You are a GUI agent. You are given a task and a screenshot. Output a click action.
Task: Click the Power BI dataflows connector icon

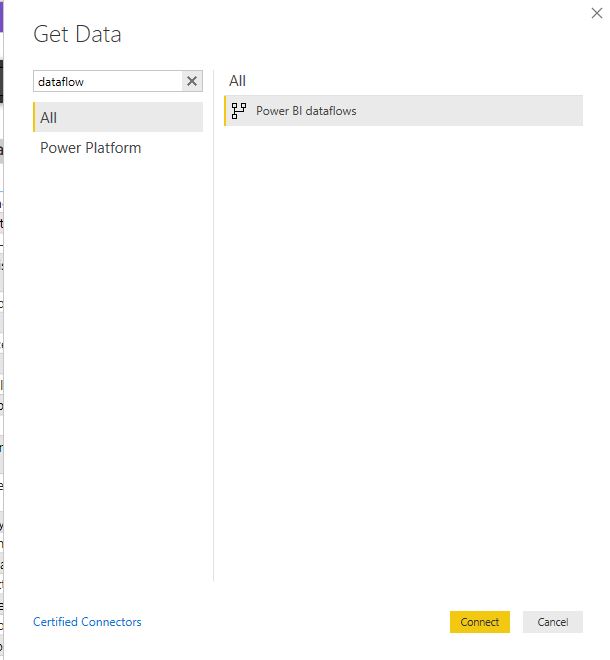tap(239, 111)
